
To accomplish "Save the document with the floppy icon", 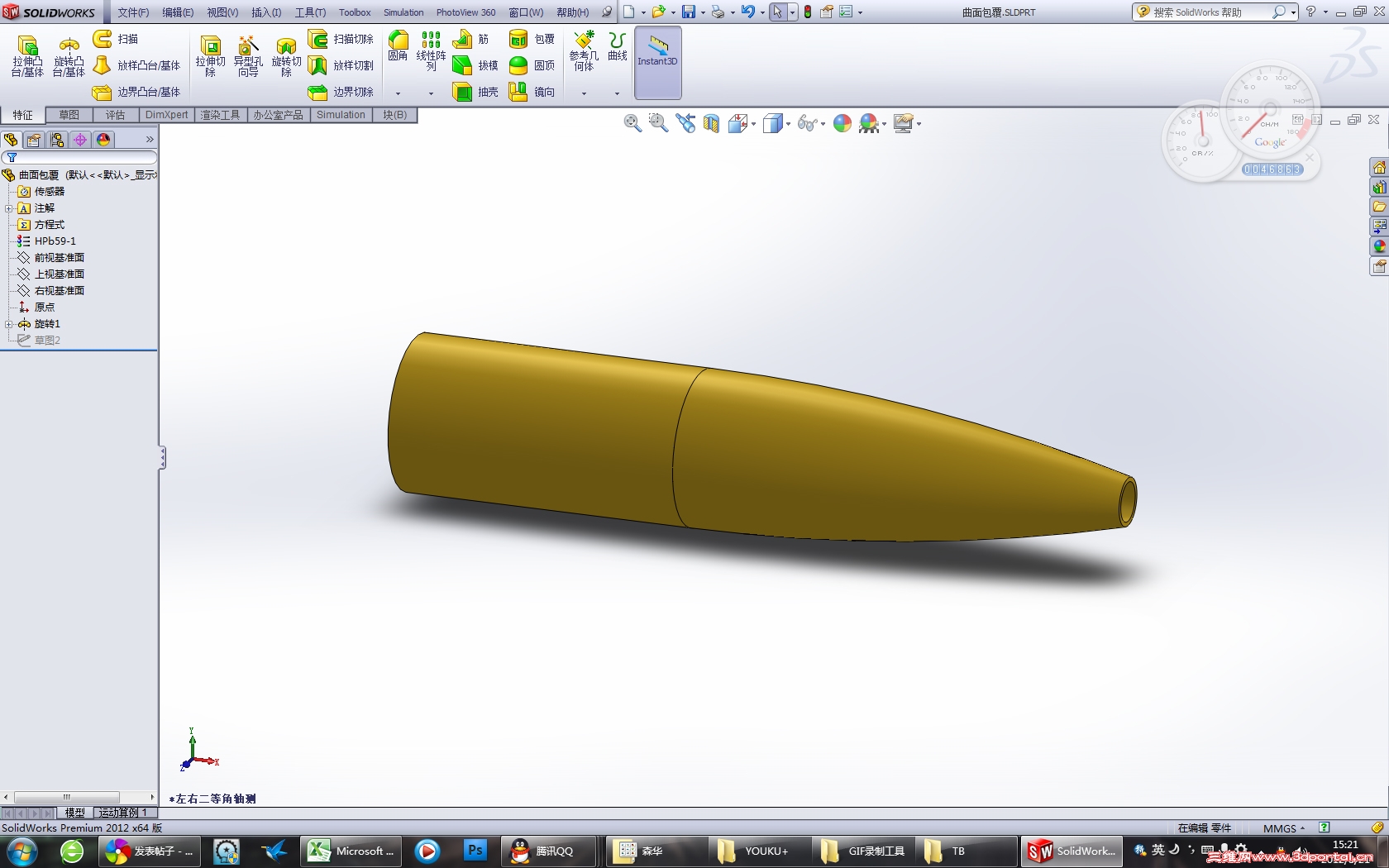I will coord(688,12).
